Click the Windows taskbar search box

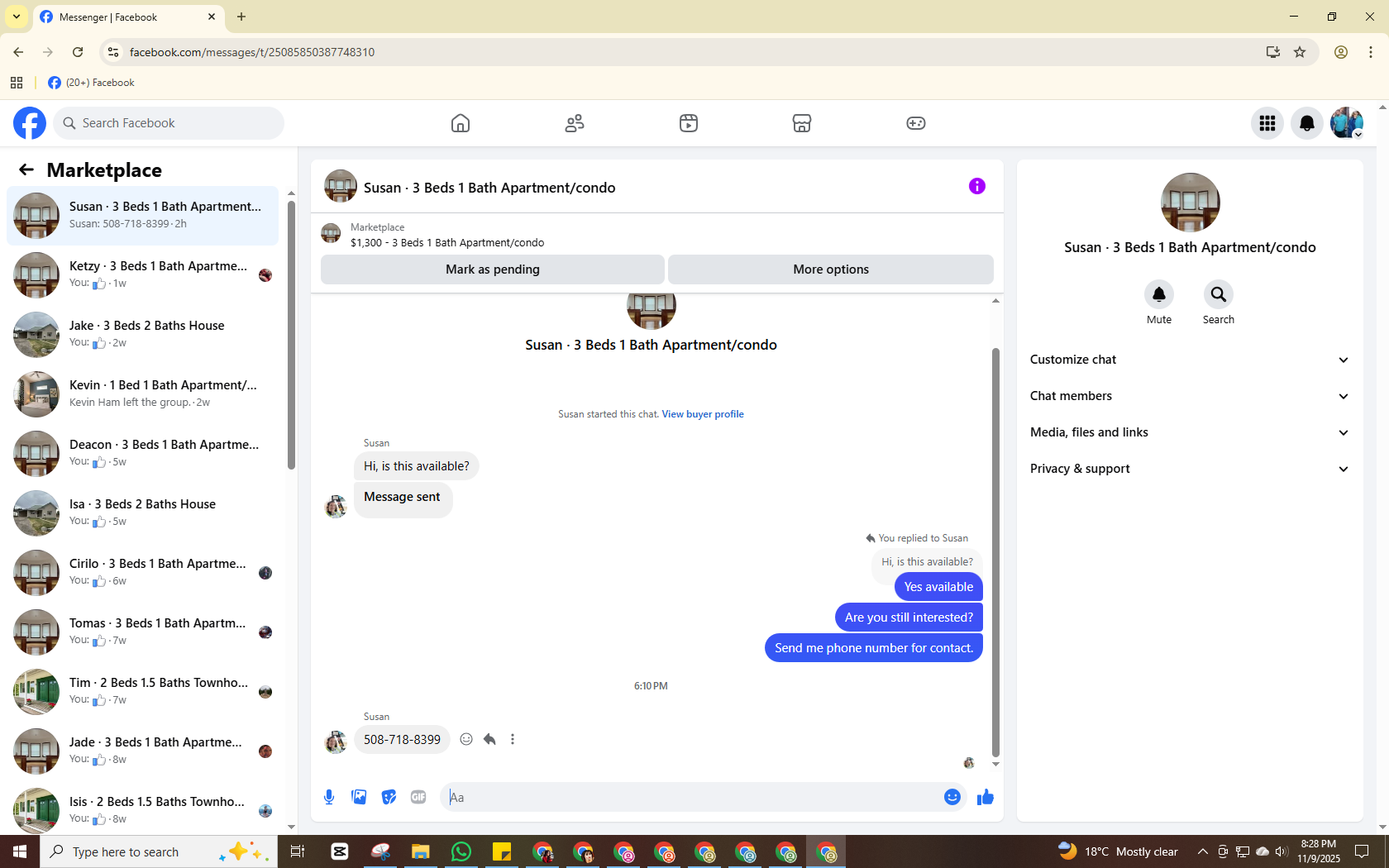(x=159, y=851)
